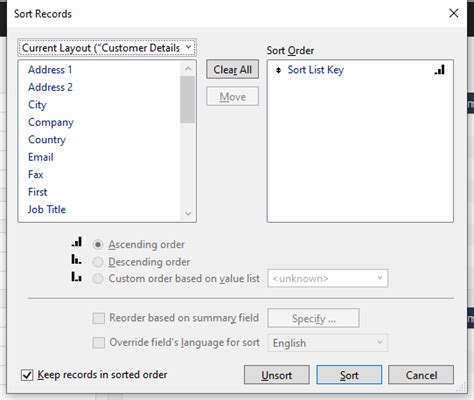Select the Country field
The width and height of the screenshot is (474, 400).
47,140
